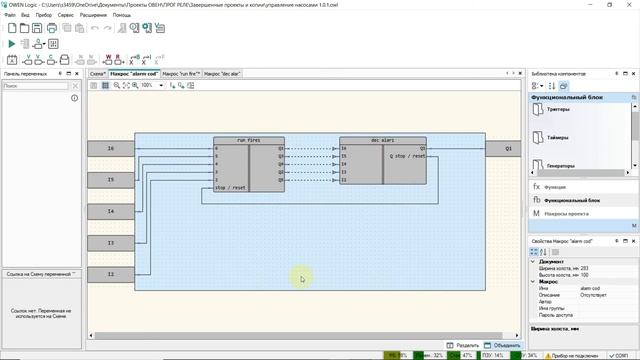The image size is (640, 360).
Task: Click the canvas width value 283
Action: pyautogui.click(x=584, y=269)
